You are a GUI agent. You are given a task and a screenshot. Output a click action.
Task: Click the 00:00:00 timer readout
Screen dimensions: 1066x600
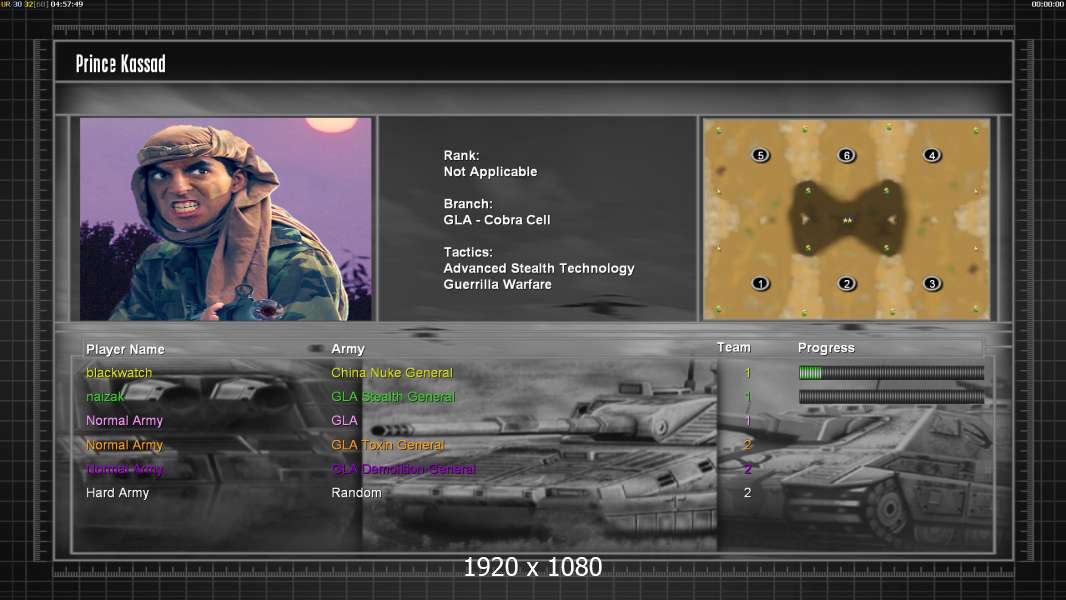pyautogui.click(x=1048, y=4)
